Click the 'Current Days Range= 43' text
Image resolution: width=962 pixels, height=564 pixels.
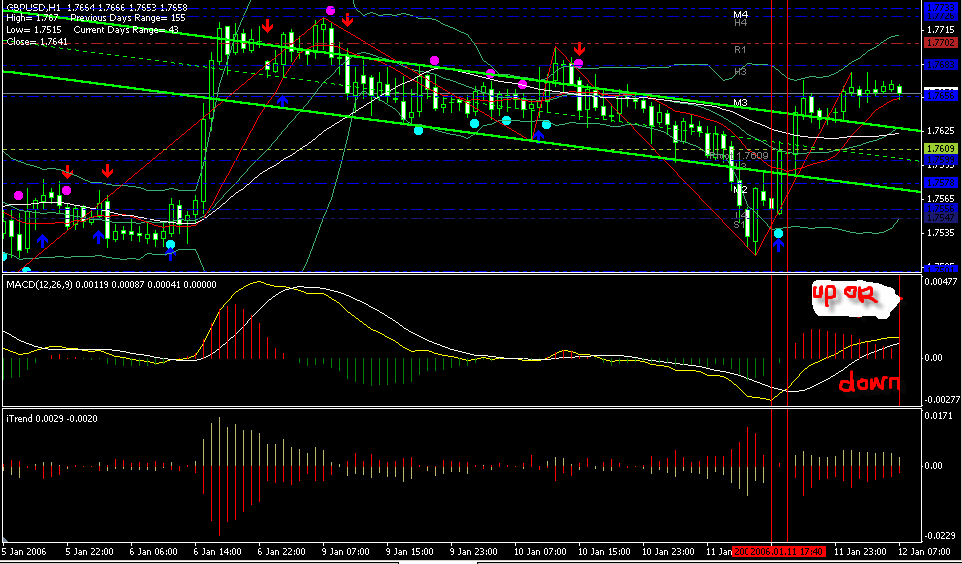pyautogui.click(x=126, y=30)
